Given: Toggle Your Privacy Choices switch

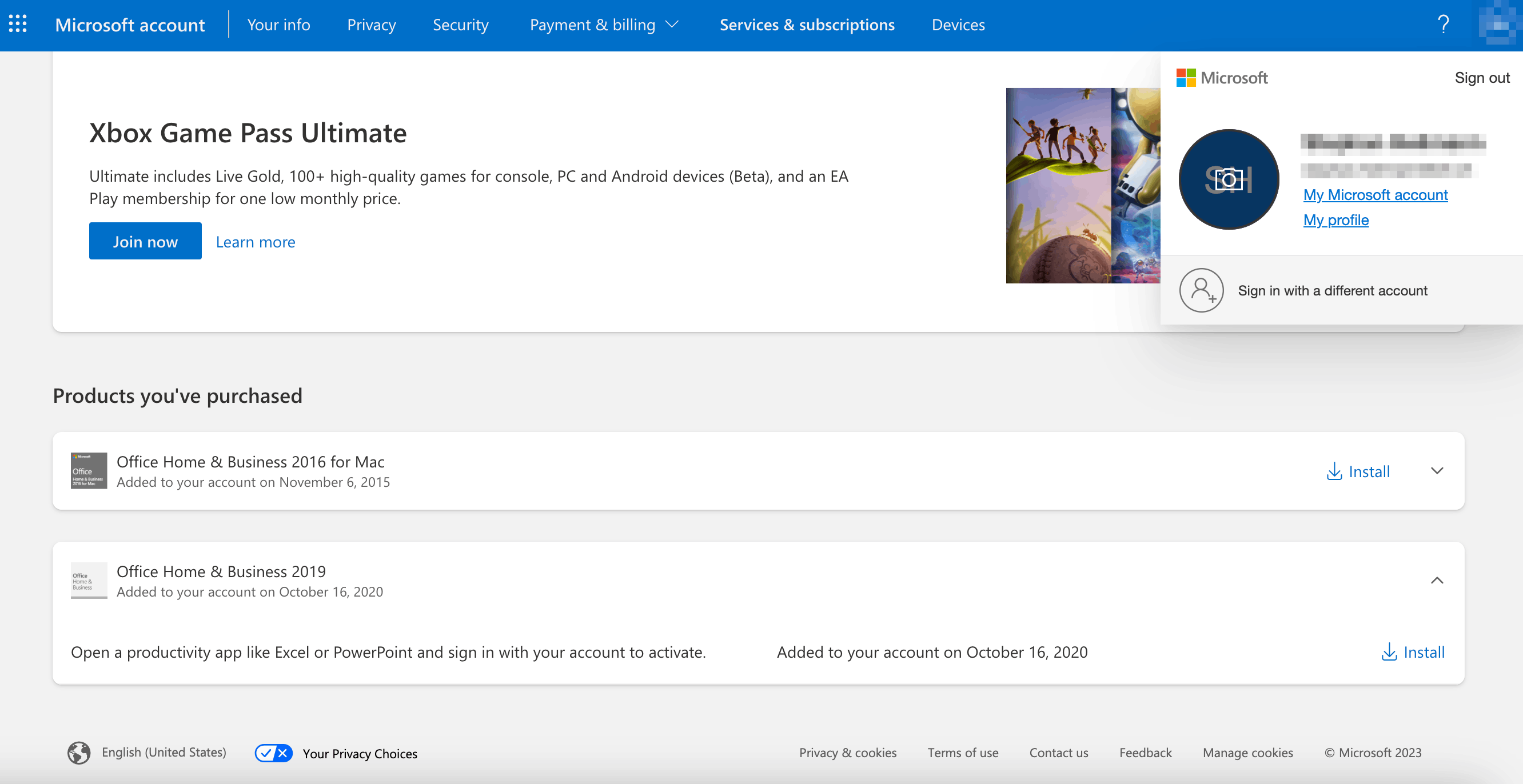Looking at the screenshot, I should point(273,753).
